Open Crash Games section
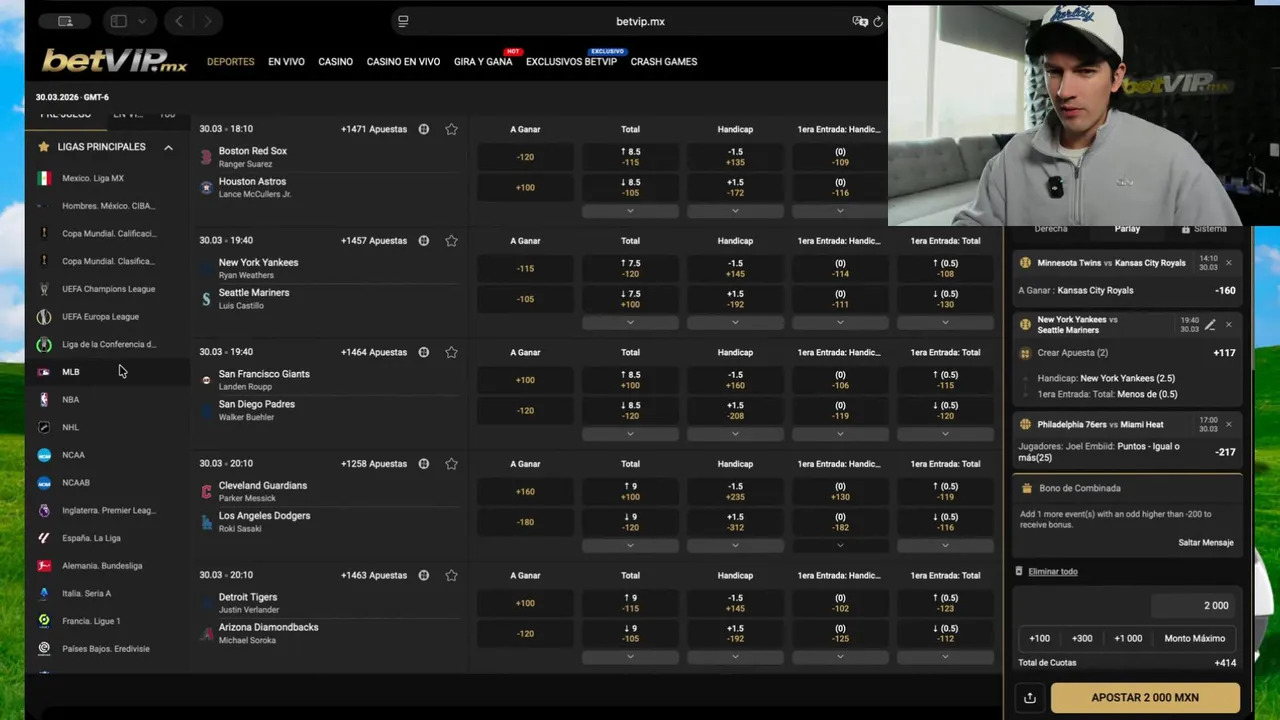Viewport: 1280px width, 720px height. pos(664,62)
